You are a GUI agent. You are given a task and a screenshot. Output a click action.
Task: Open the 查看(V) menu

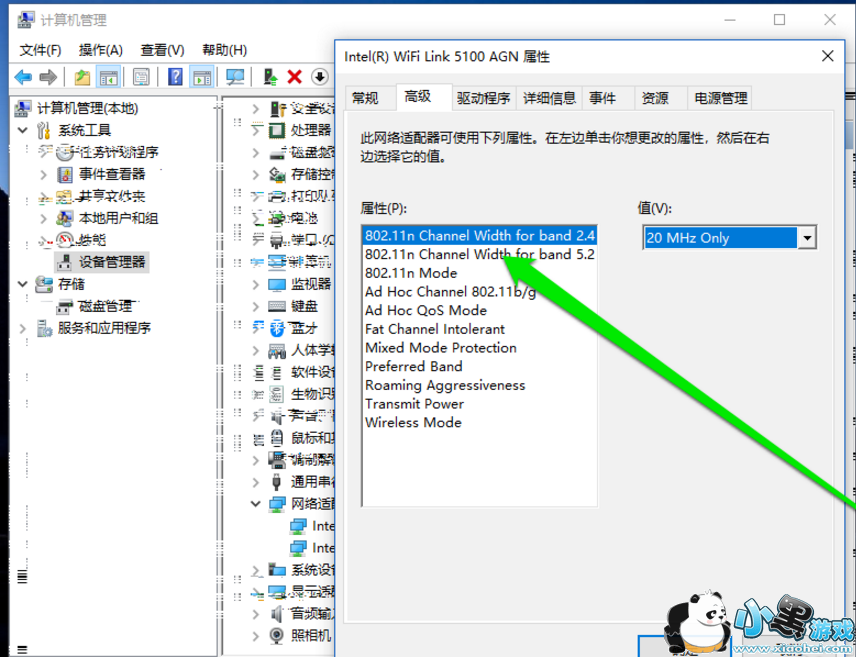pyautogui.click(x=162, y=50)
